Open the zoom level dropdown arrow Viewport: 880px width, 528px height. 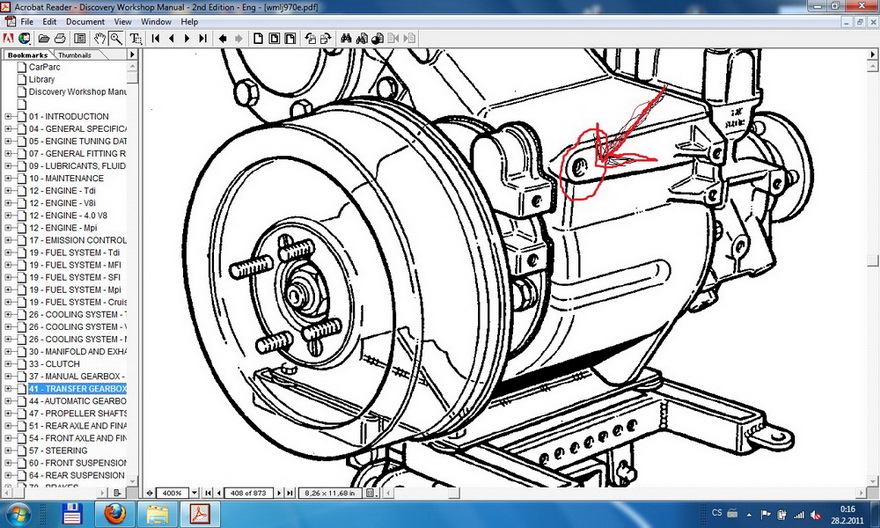coord(194,493)
